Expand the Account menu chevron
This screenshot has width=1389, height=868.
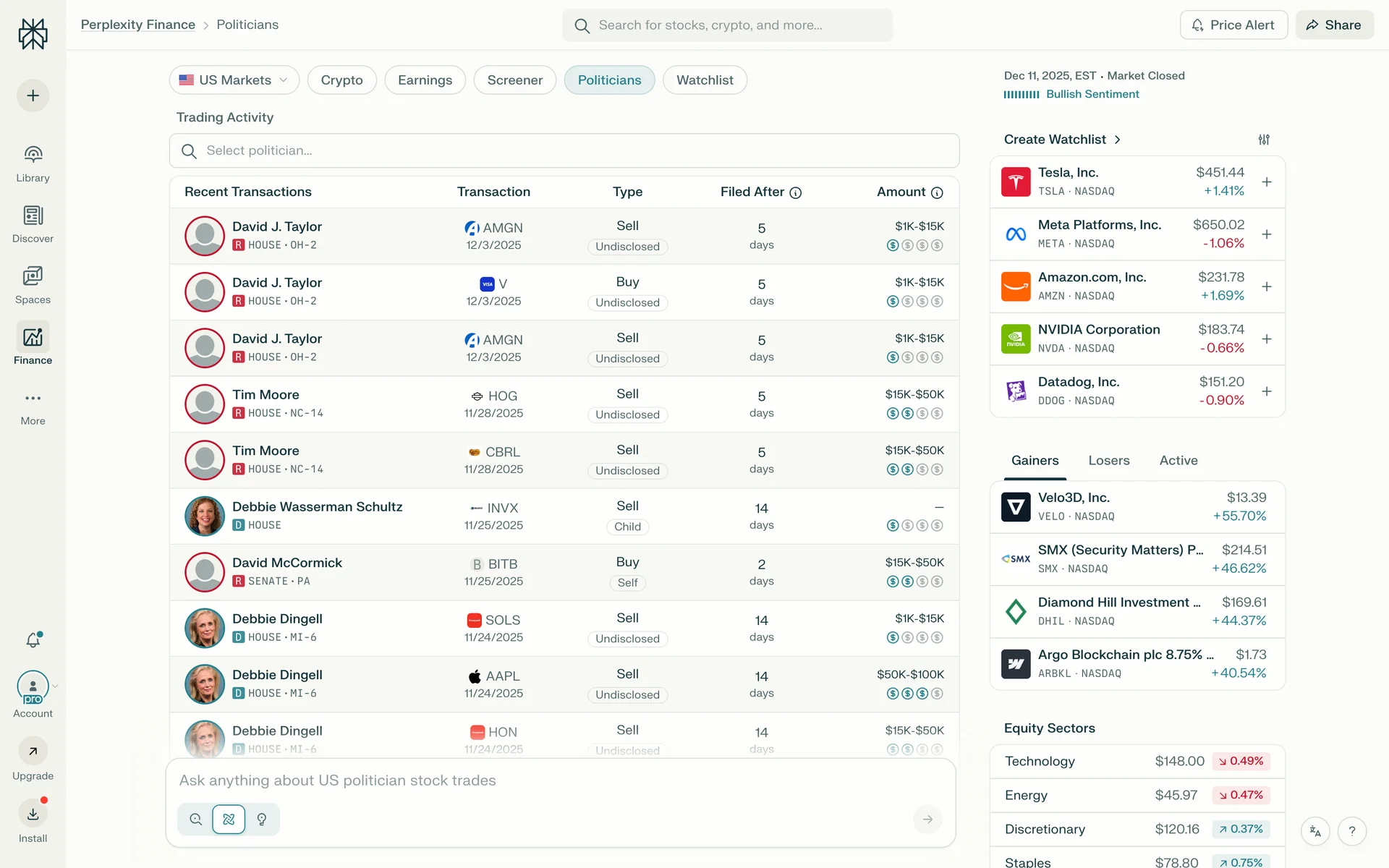tap(55, 686)
